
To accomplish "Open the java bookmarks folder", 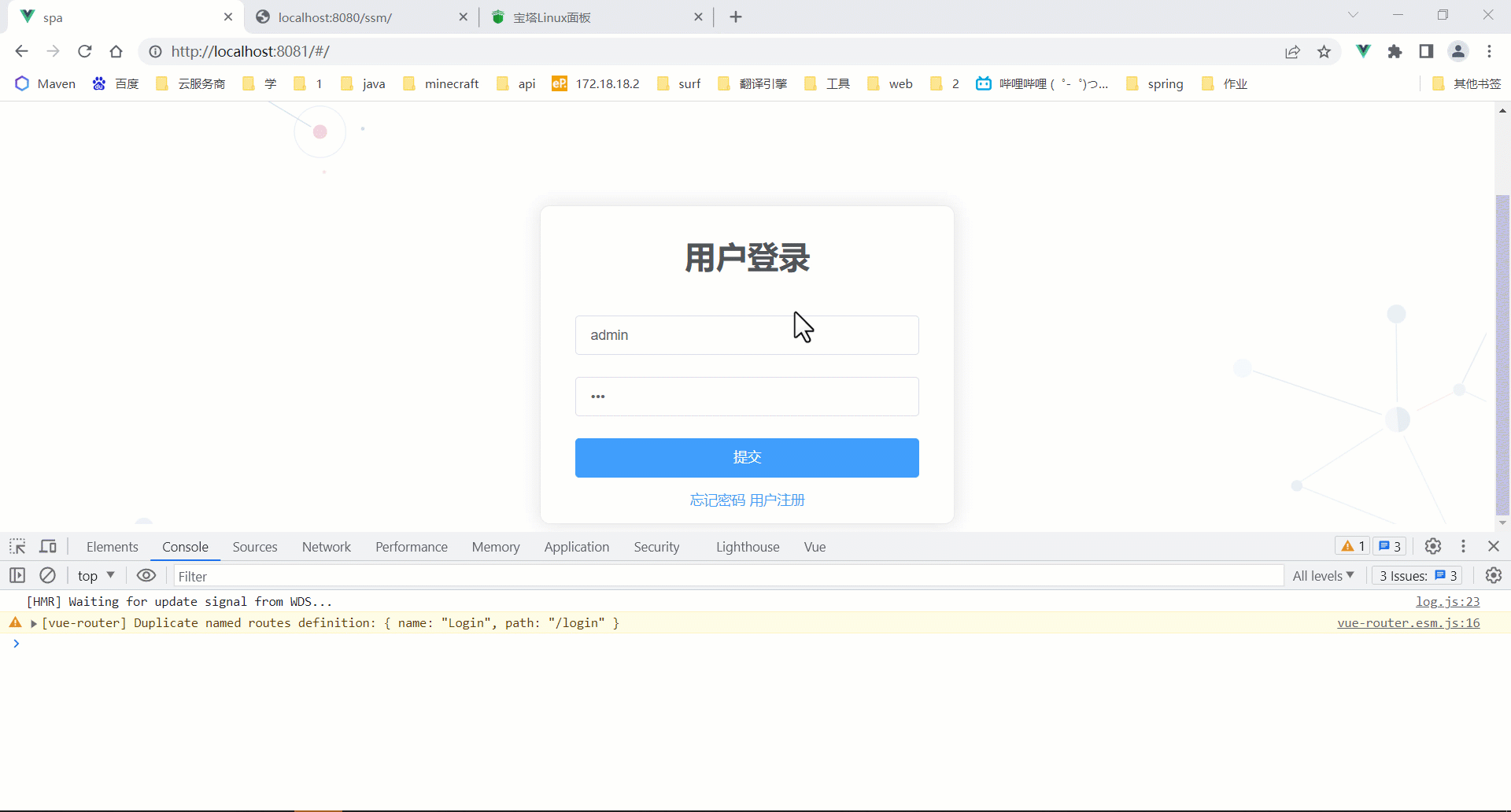I will pos(363,83).
